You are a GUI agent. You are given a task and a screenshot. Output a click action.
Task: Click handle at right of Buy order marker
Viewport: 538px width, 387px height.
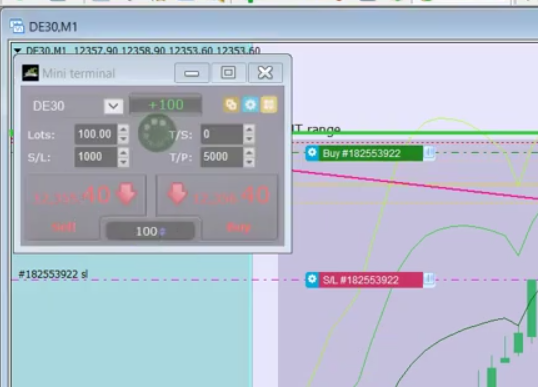coord(429,153)
